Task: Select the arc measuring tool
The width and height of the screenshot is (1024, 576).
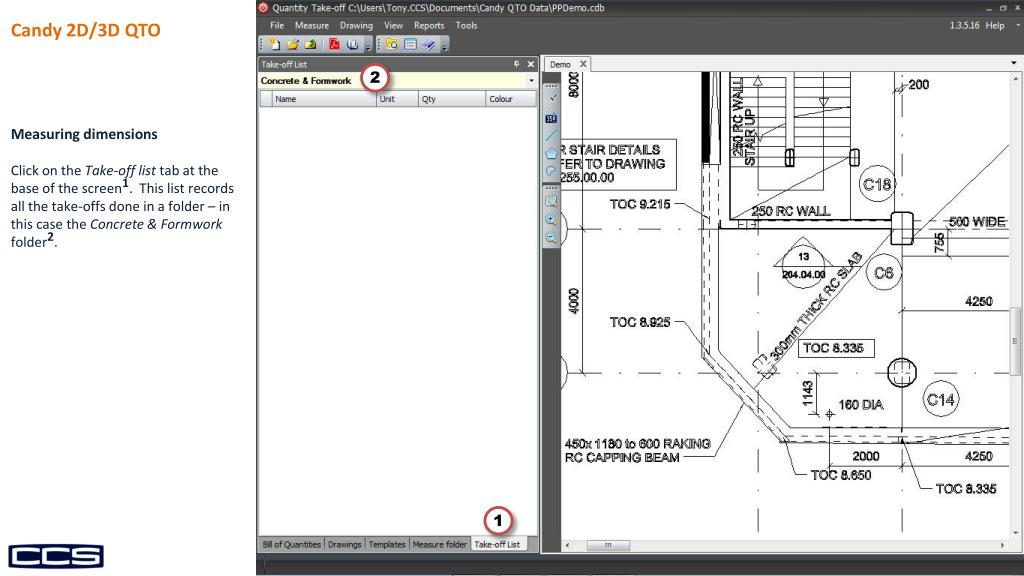Action: click(551, 170)
